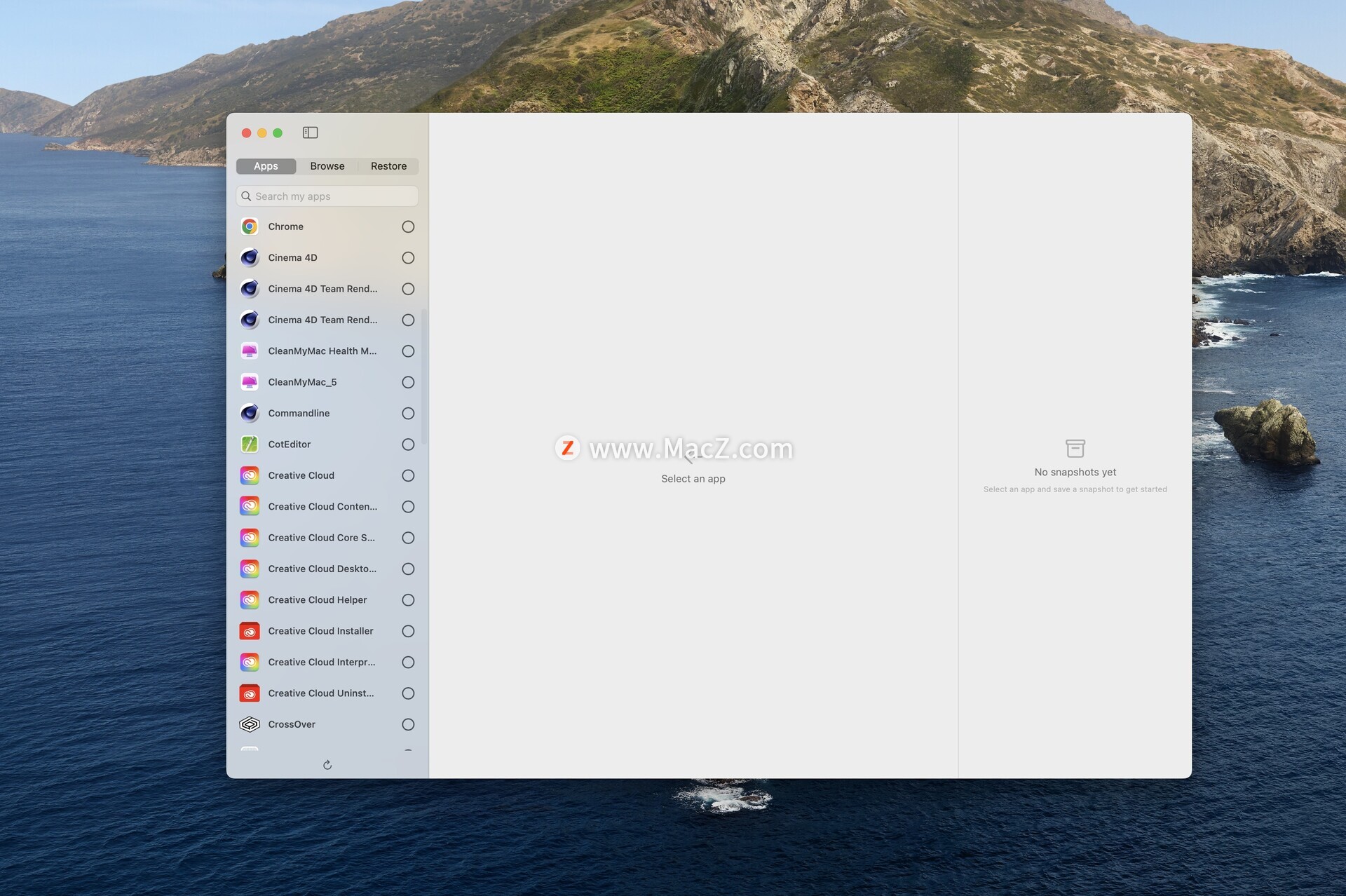Select the CrossOver radio circle
The width and height of the screenshot is (1346, 896).
pyautogui.click(x=408, y=724)
